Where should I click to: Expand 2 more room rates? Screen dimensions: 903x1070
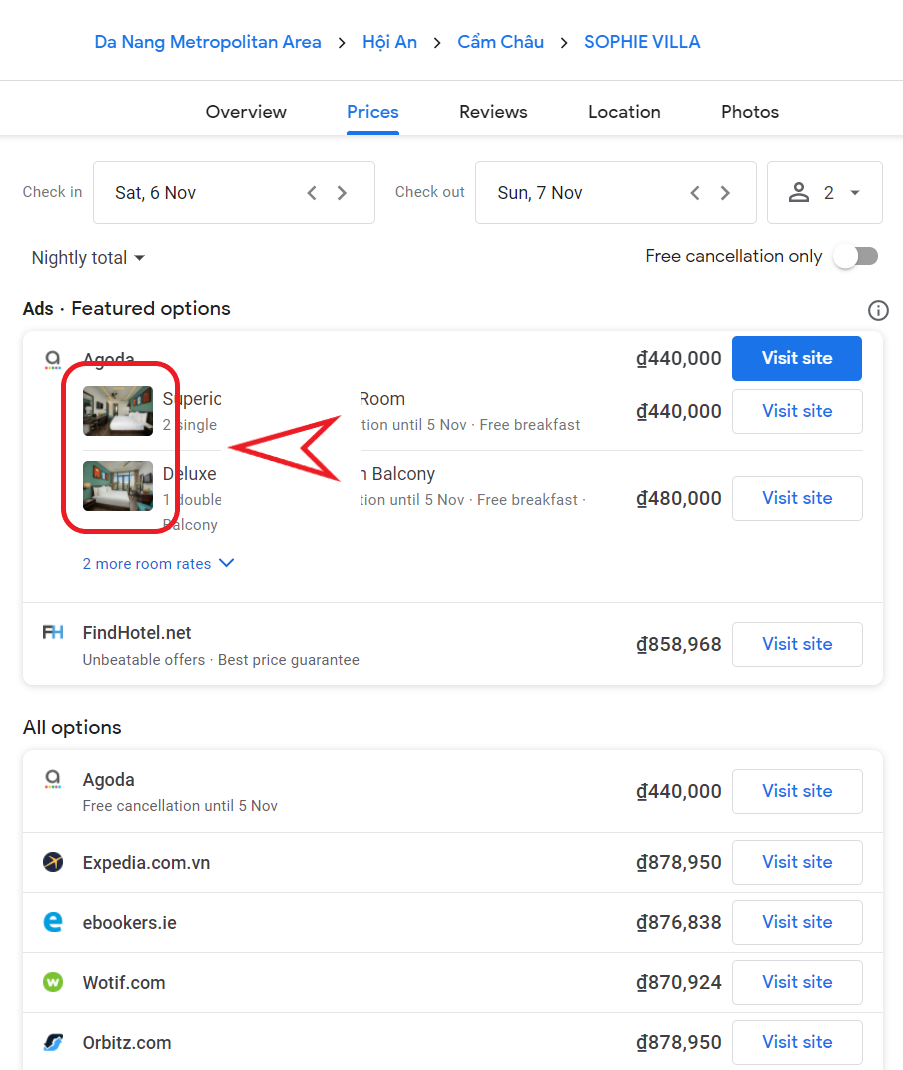(x=158, y=564)
